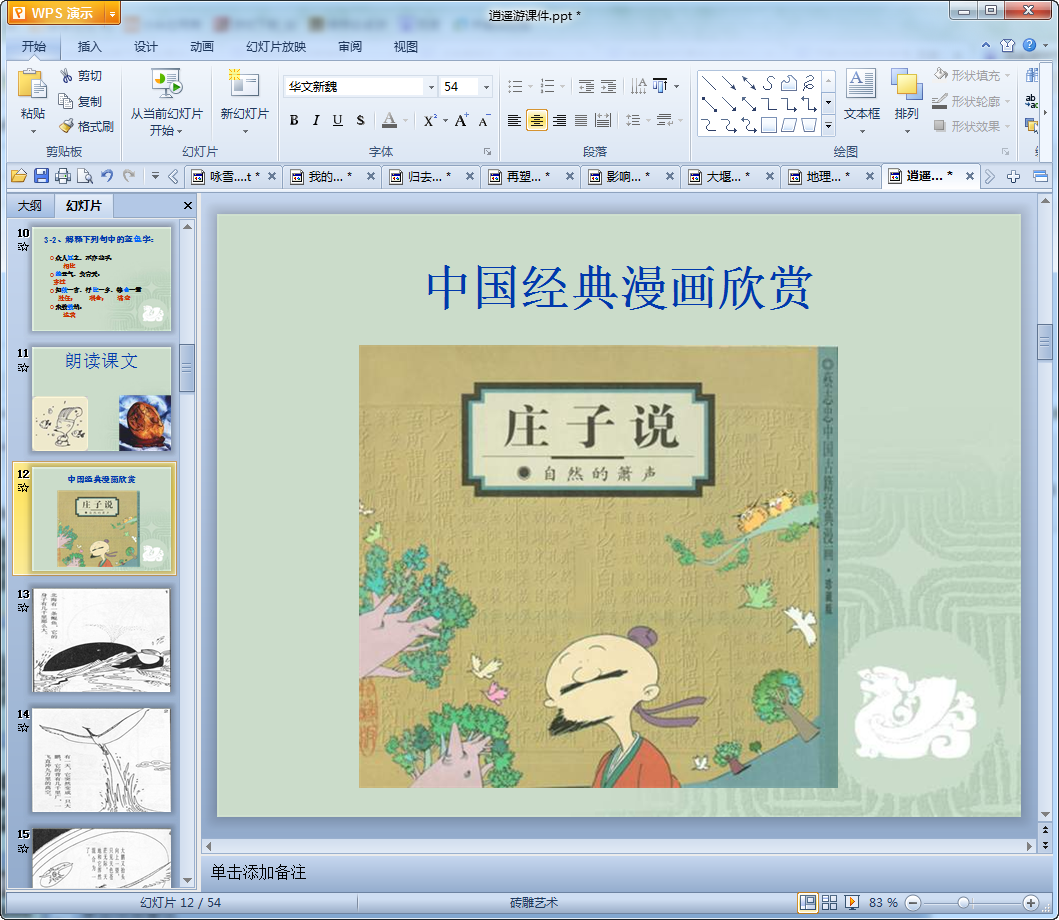Close the 地理 document tab
Screen dimensions: 1059x920
pos(869,176)
